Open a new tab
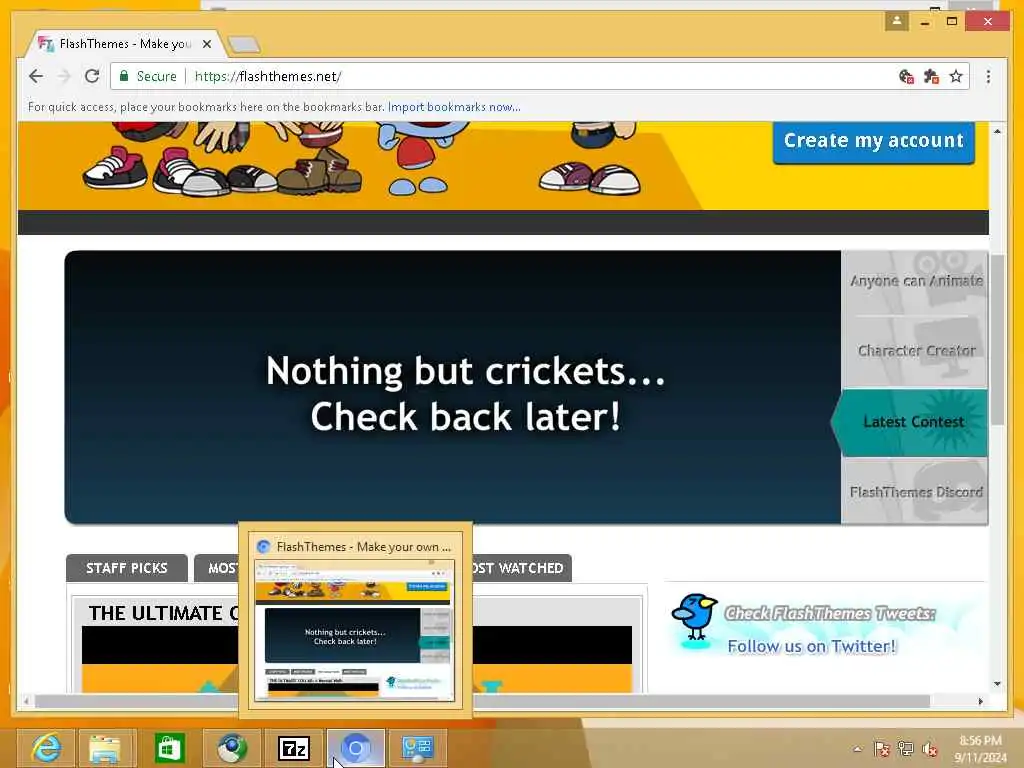 (244, 44)
